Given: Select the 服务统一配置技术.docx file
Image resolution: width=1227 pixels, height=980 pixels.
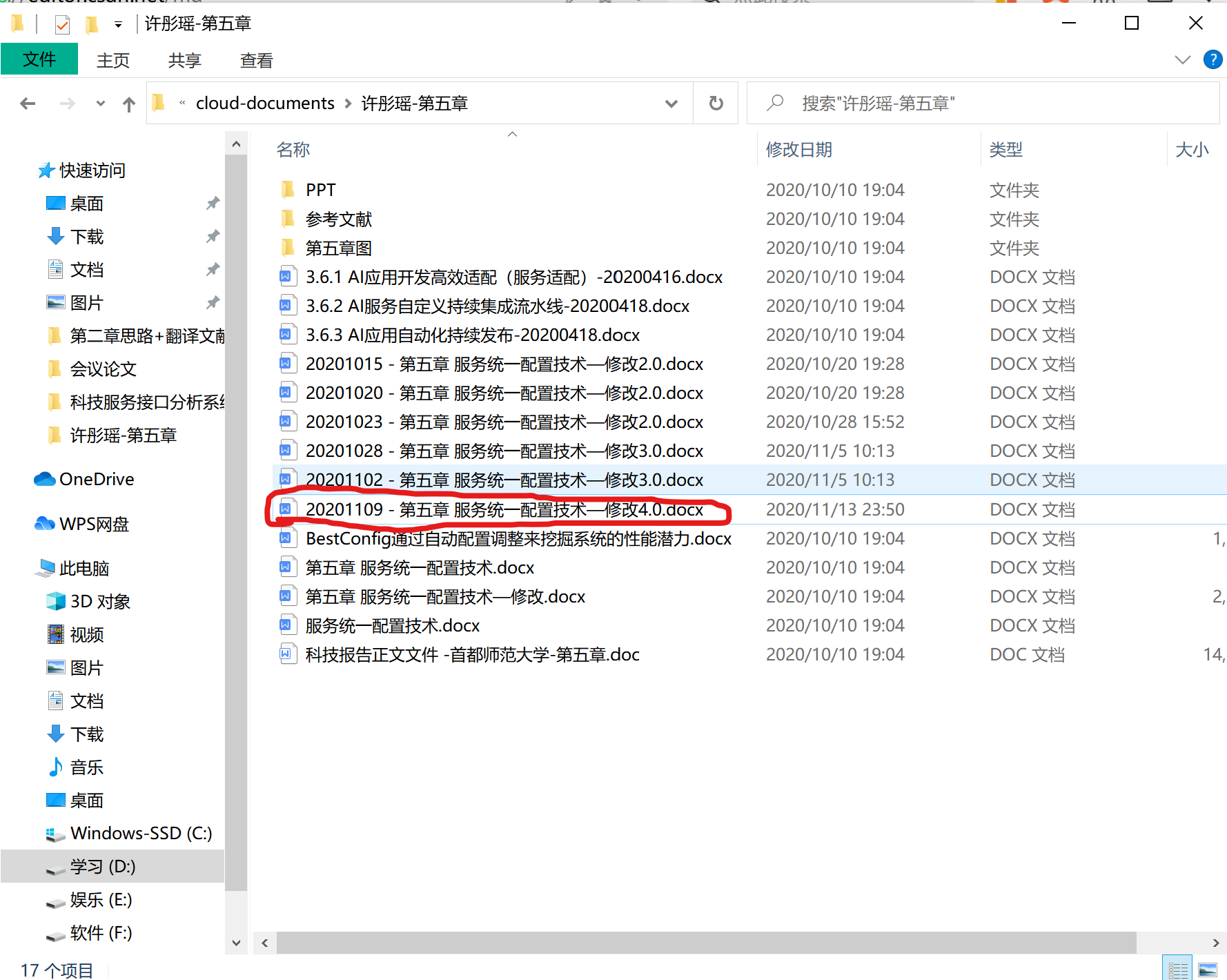Looking at the screenshot, I should coord(393,625).
